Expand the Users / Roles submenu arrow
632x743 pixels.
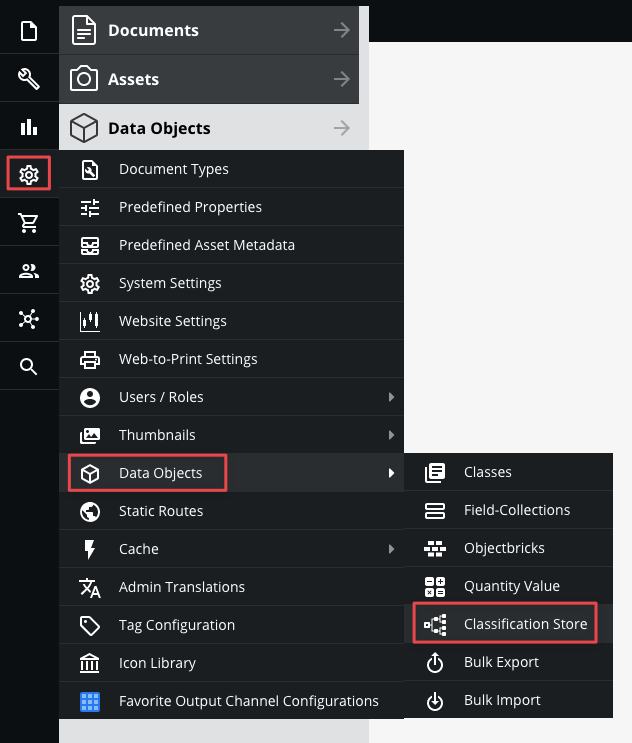click(x=391, y=397)
